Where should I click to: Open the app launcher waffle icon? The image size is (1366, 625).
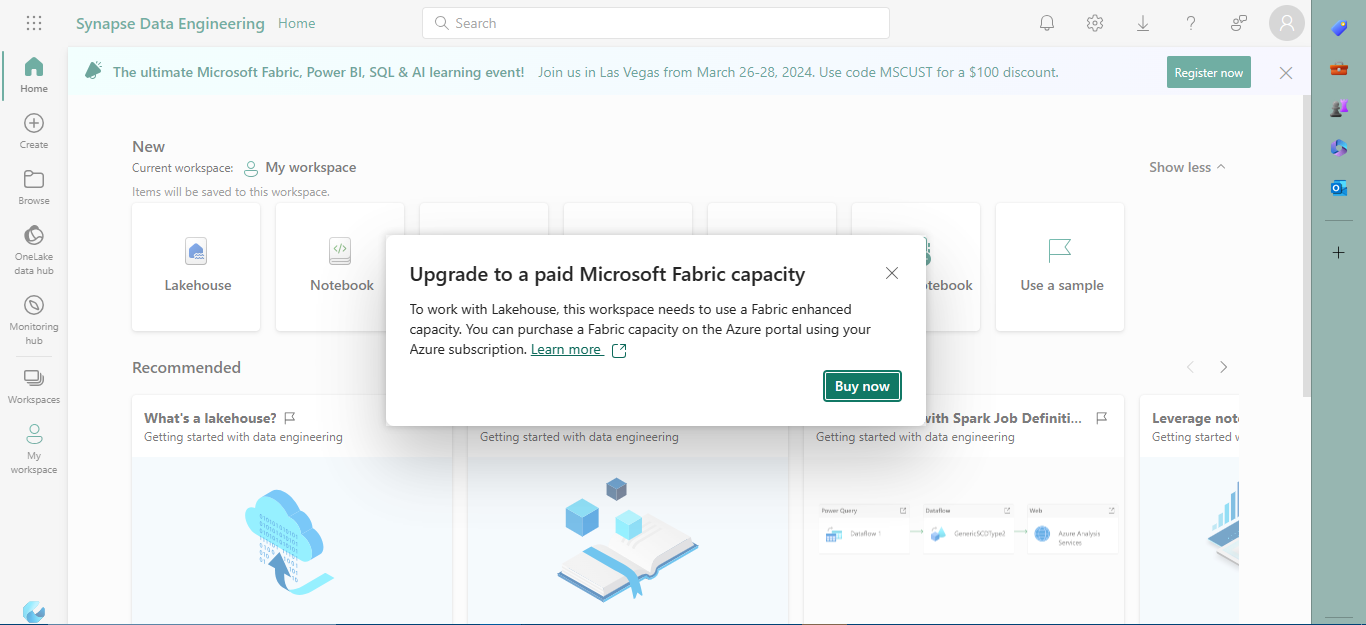33,23
